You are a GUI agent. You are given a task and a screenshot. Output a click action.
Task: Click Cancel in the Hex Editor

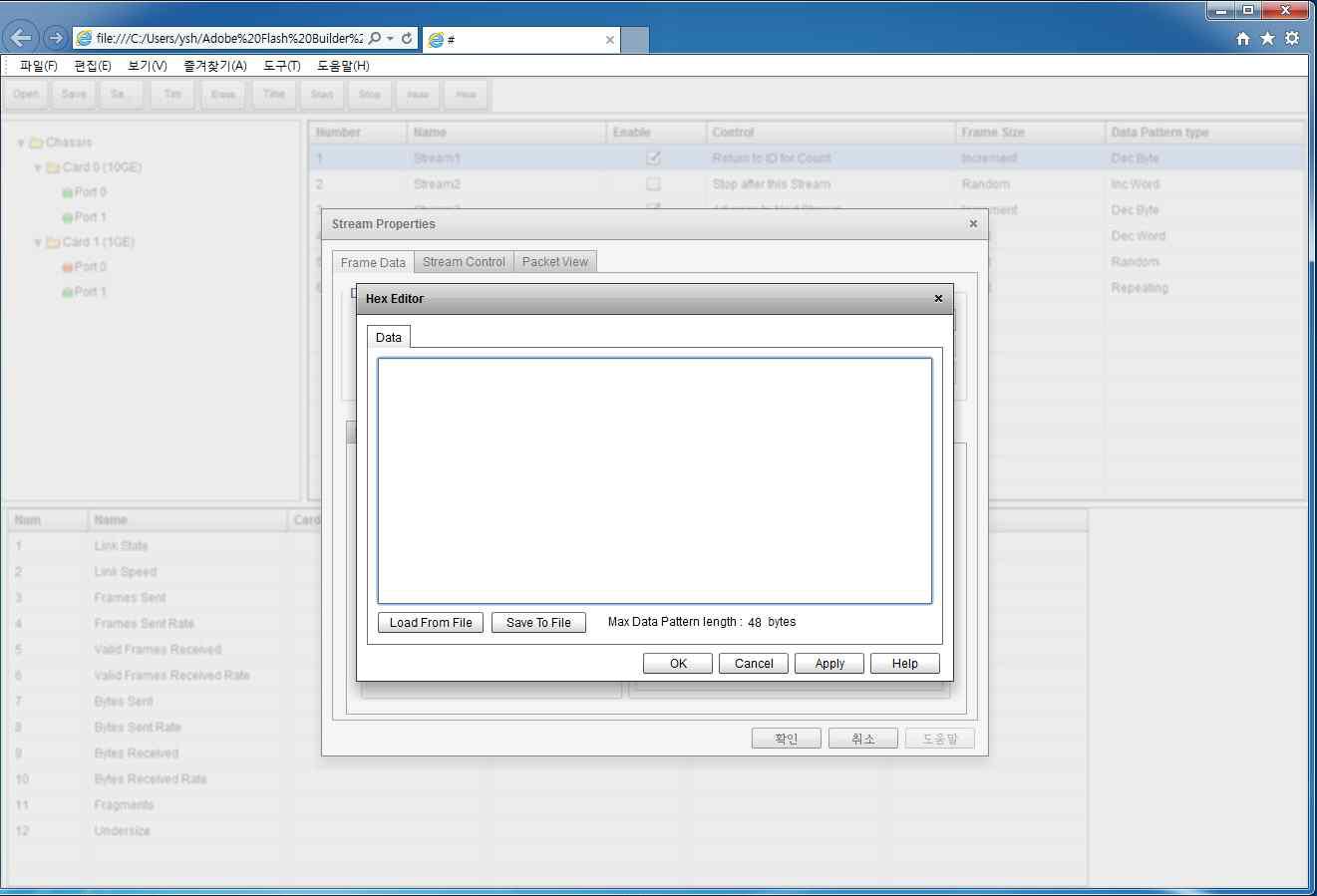[x=754, y=663]
